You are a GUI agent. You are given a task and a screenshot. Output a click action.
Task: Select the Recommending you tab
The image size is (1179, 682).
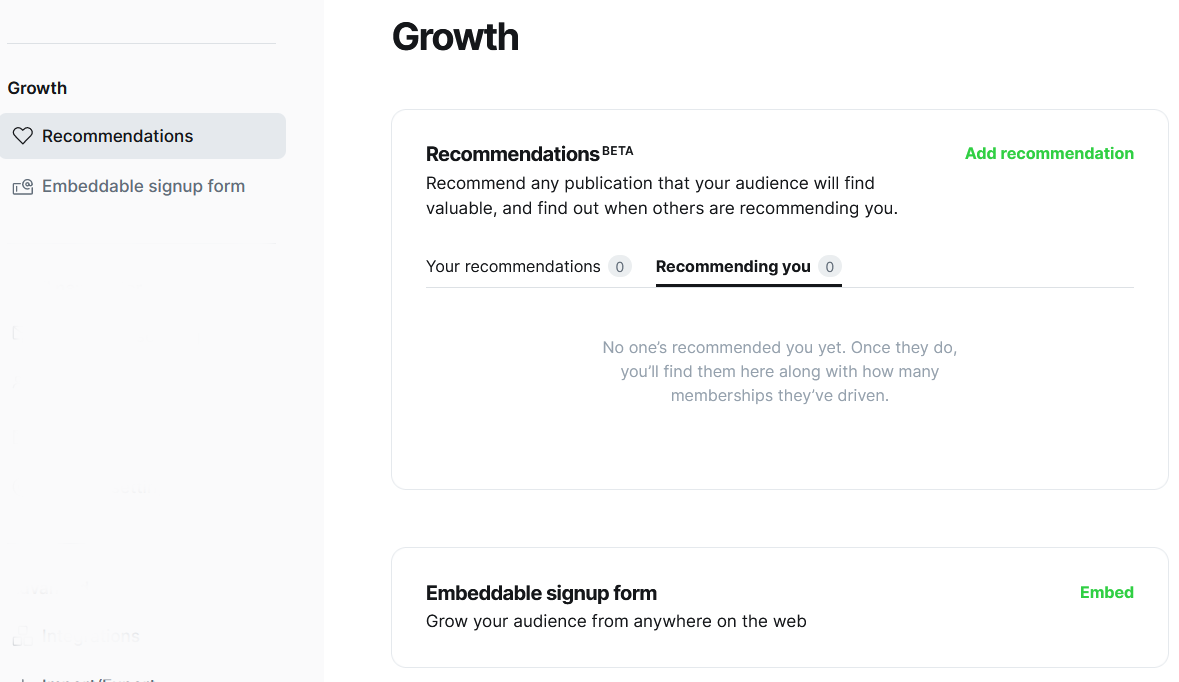click(x=733, y=266)
